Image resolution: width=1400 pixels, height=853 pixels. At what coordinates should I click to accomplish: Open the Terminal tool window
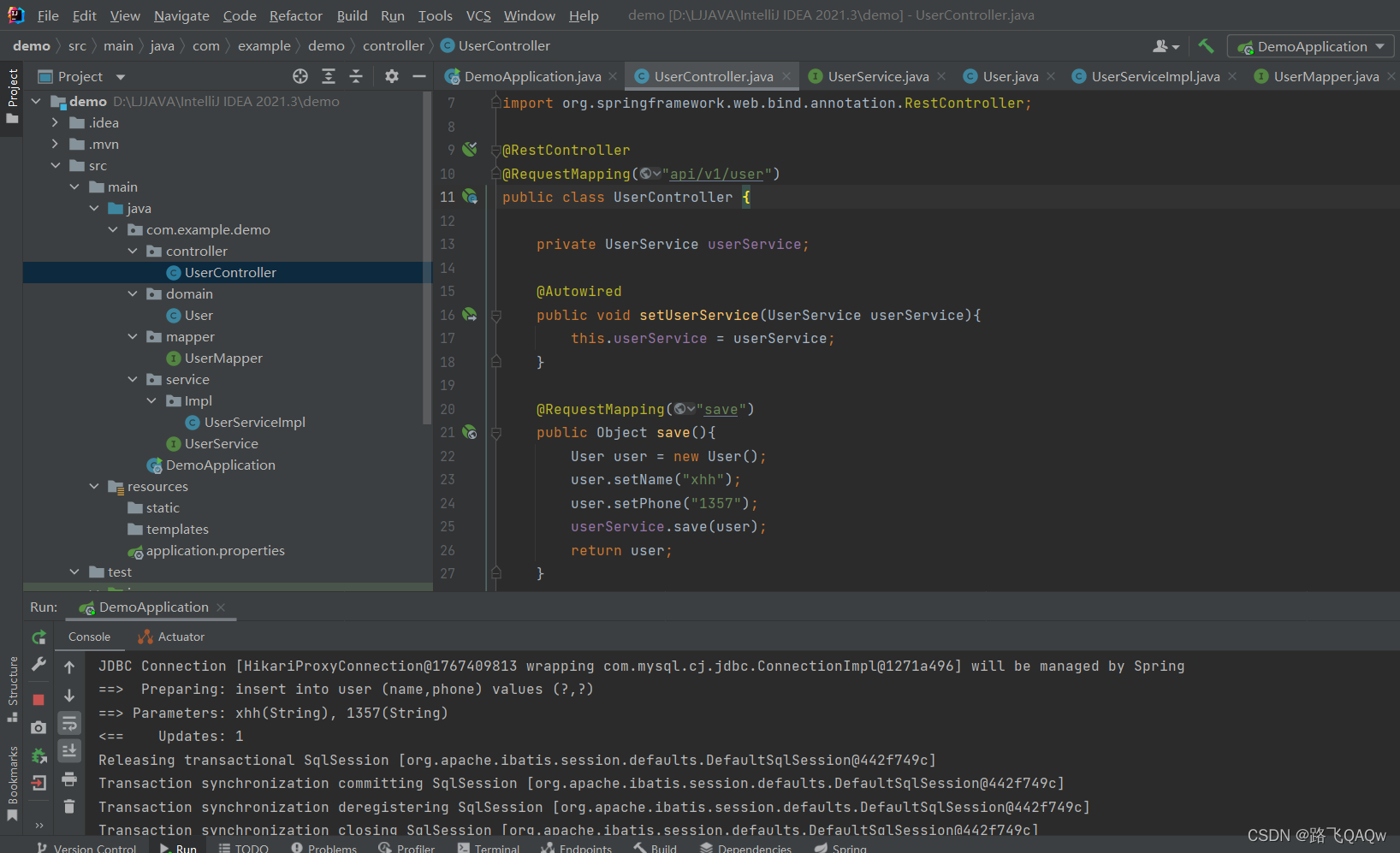coord(488,847)
